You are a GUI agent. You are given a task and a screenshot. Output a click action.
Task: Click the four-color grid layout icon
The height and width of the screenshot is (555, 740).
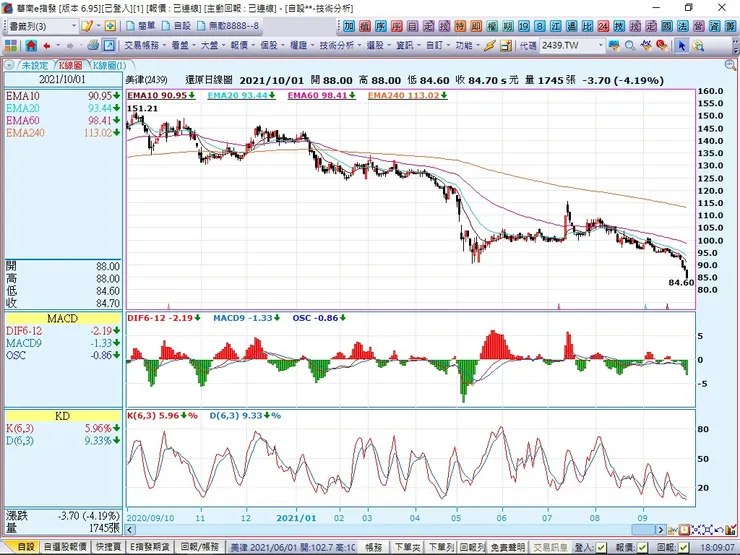[10, 46]
